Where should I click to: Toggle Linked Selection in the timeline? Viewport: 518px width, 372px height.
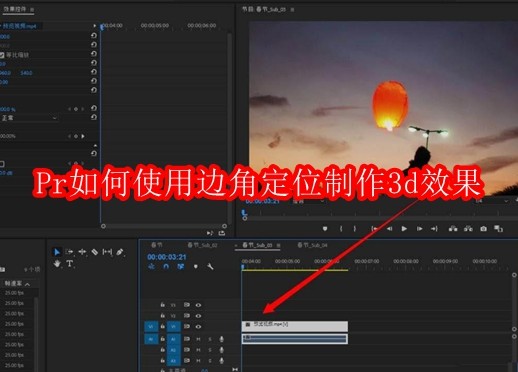click(181, 266)
